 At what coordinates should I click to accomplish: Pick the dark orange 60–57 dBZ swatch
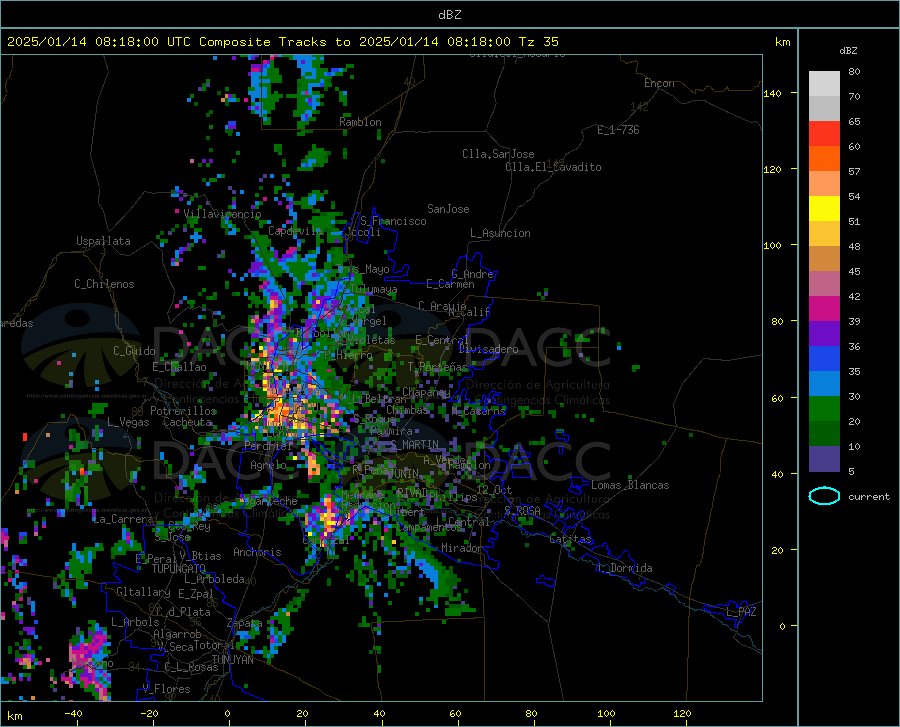[x=824, y=158]
